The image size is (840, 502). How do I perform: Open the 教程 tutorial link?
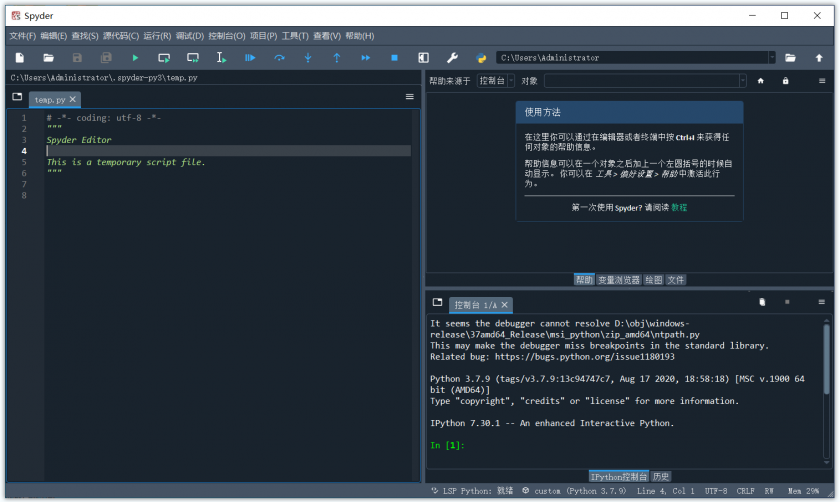coord(679,207)
